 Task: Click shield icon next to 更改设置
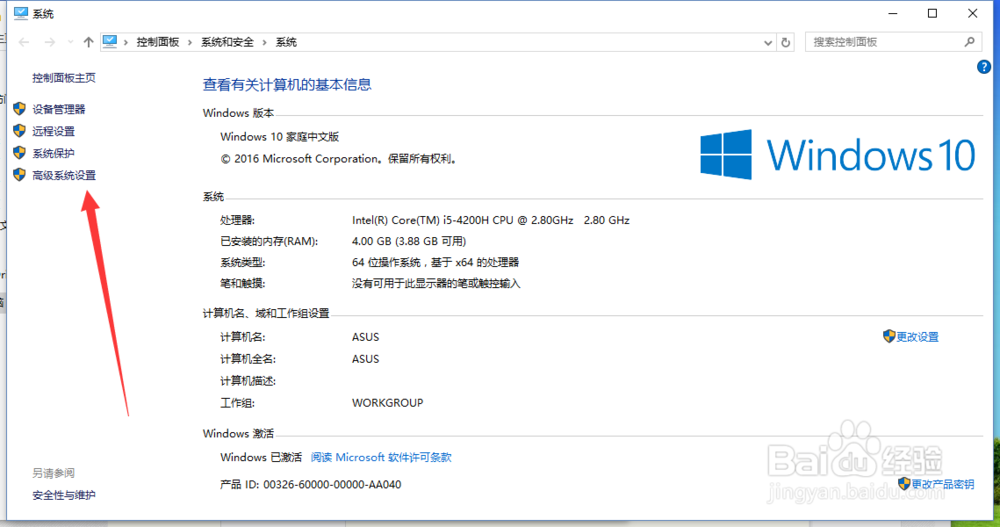(x=889, y=336)
